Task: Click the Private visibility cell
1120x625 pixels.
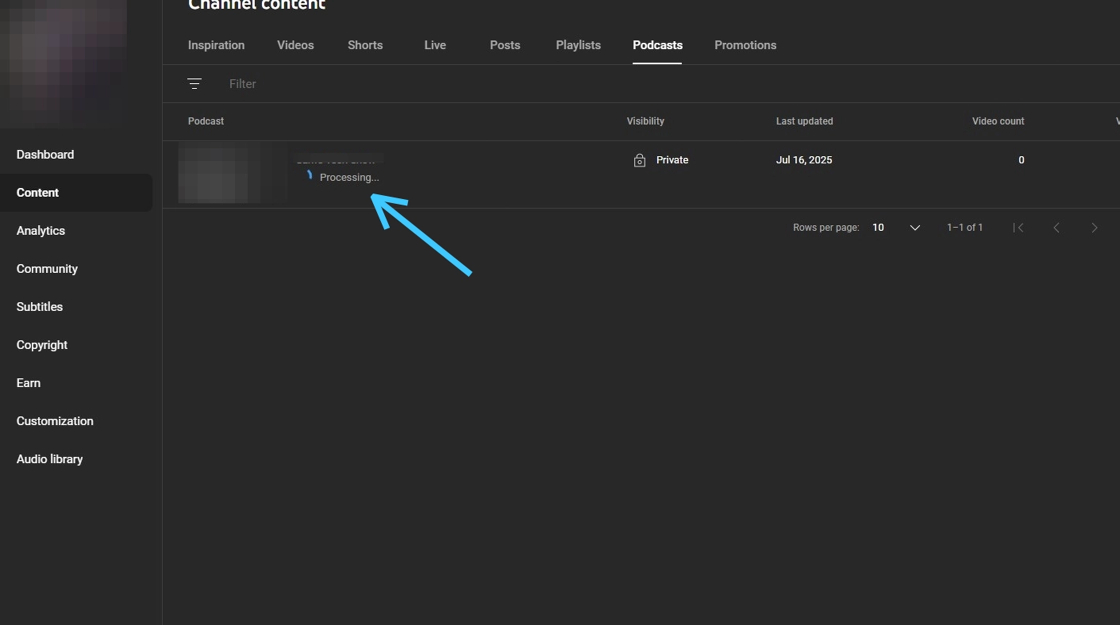Action: pyautogui.click(x=661, y=160)
